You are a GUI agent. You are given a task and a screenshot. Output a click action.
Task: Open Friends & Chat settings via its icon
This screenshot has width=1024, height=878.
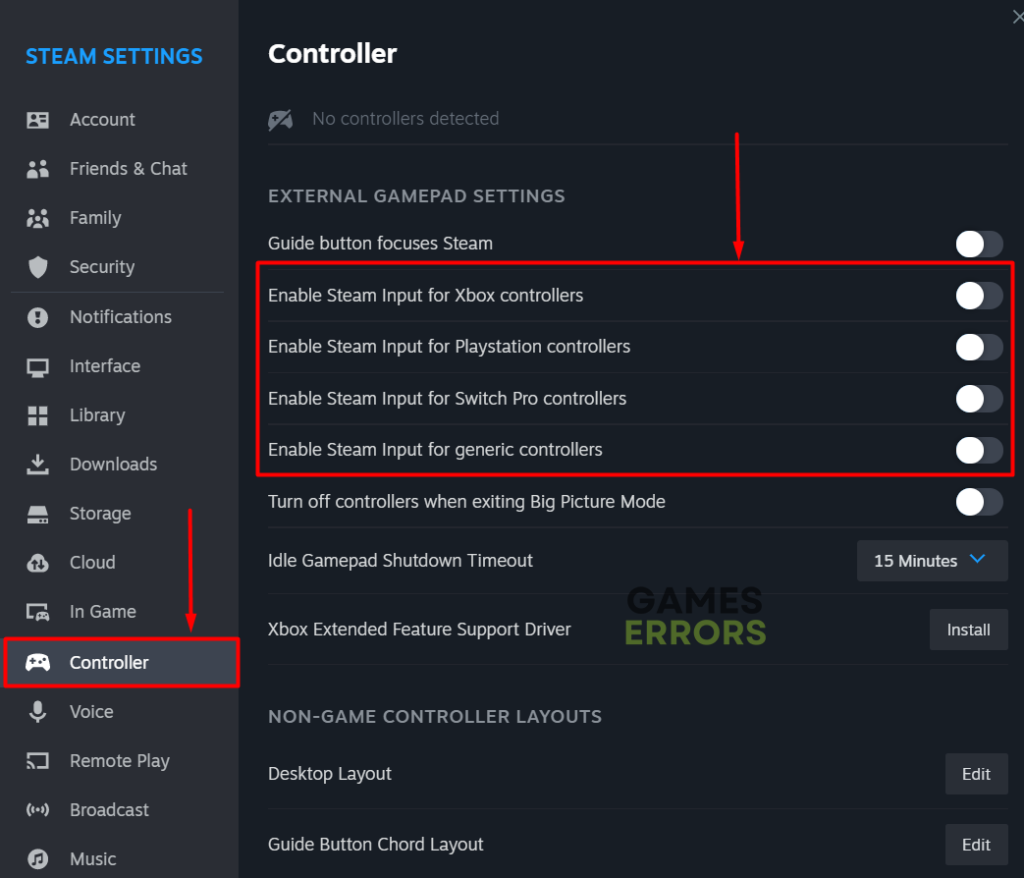(39, 168)
